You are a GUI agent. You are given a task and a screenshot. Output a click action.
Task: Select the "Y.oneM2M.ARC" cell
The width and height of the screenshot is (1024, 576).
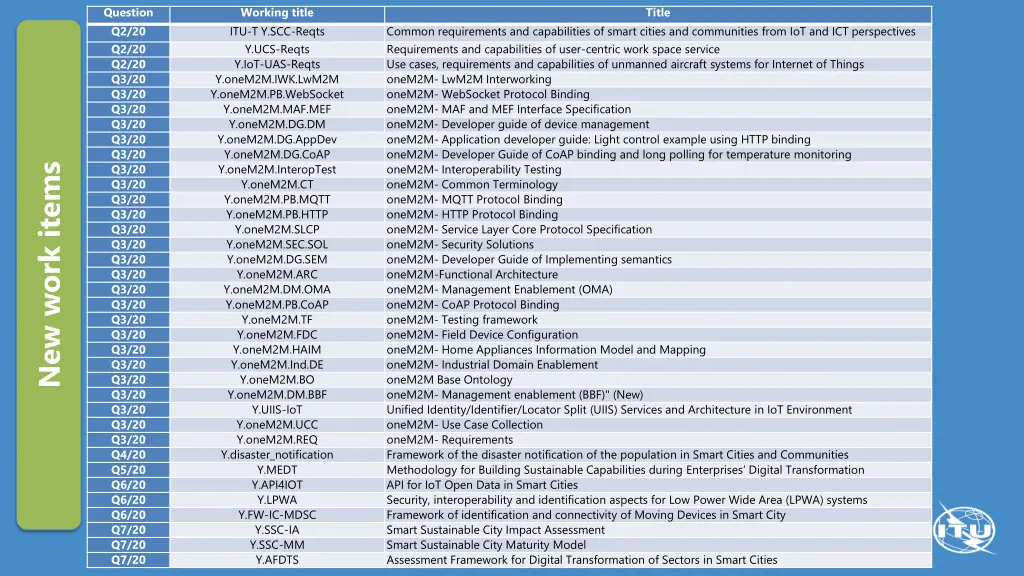277,275
